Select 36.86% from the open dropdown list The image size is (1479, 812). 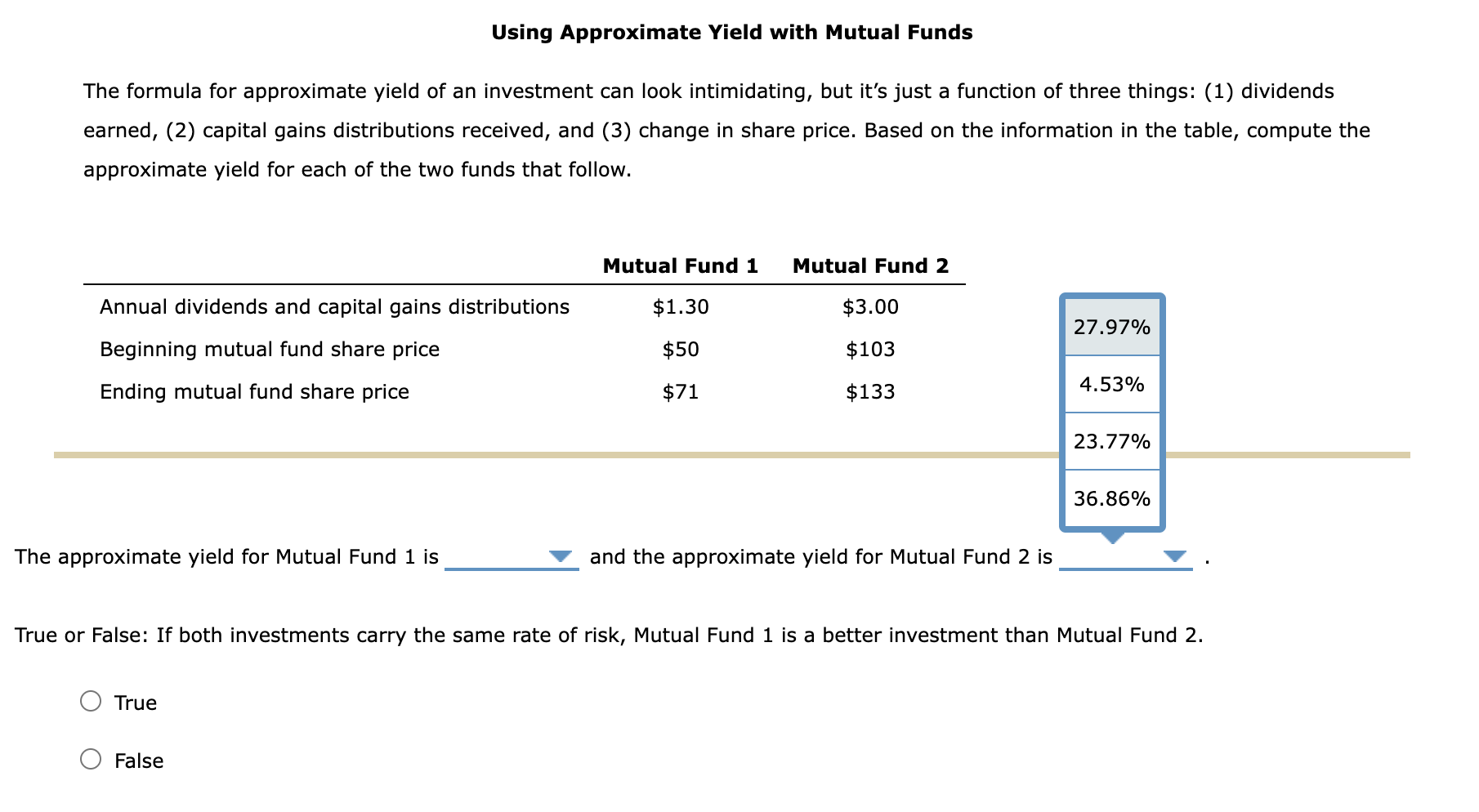point(1111,498)
